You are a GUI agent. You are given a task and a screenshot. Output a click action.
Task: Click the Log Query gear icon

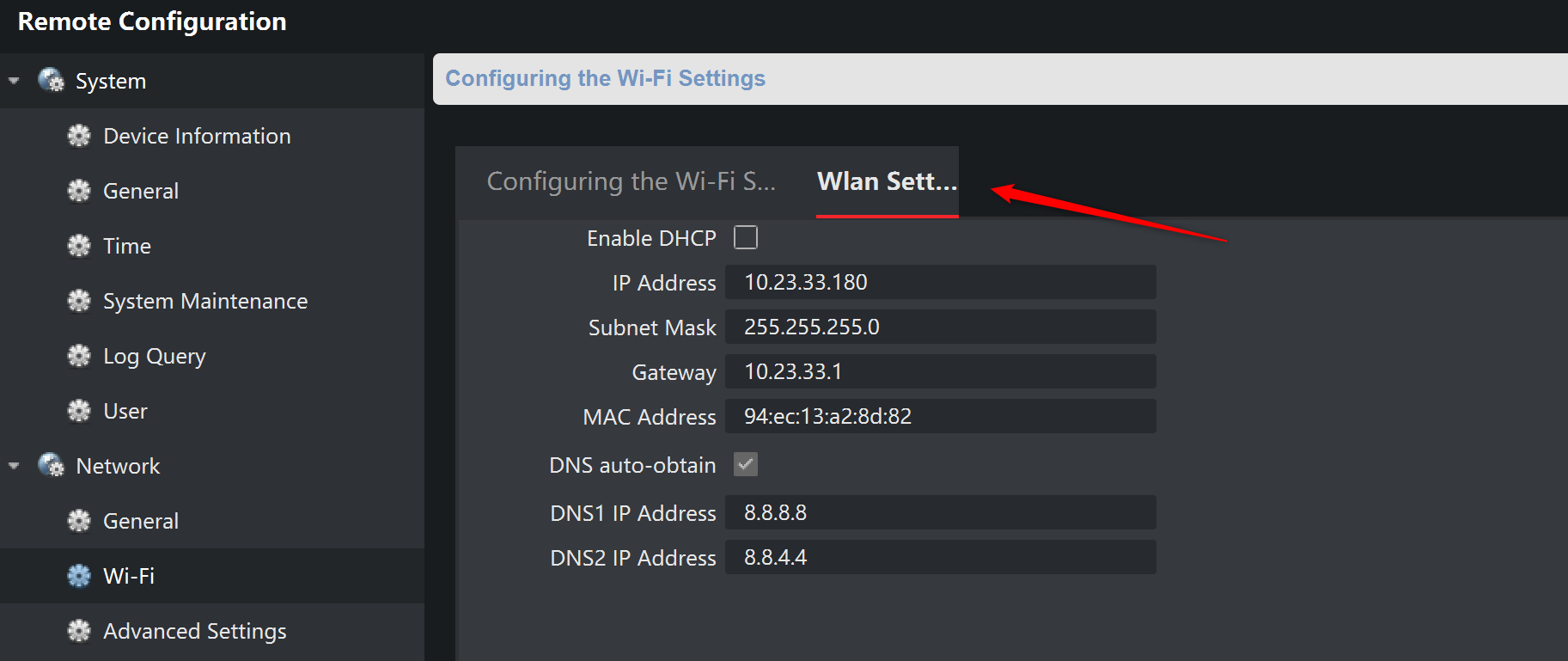tap(79, 356)
